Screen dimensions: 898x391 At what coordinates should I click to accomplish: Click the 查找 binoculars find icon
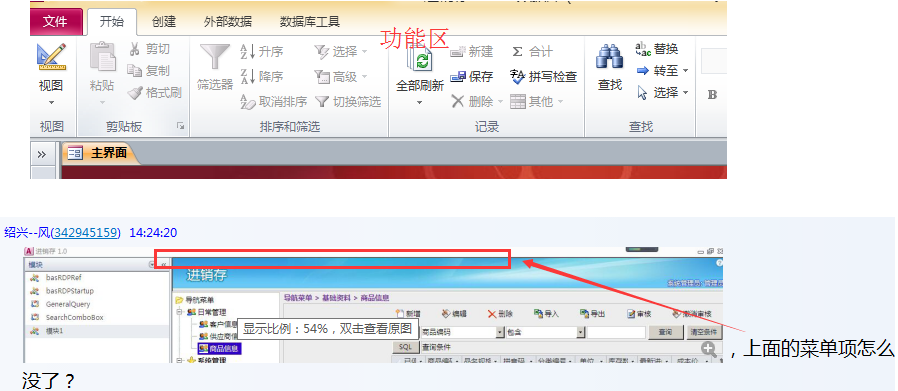(610, 57)
